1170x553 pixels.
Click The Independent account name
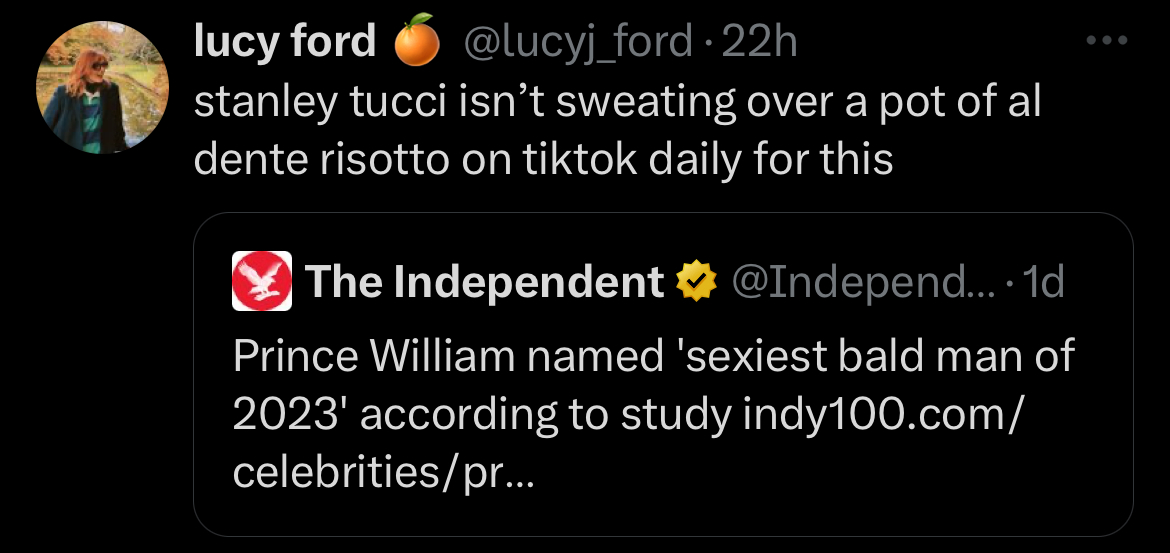(x=484, y=283)
